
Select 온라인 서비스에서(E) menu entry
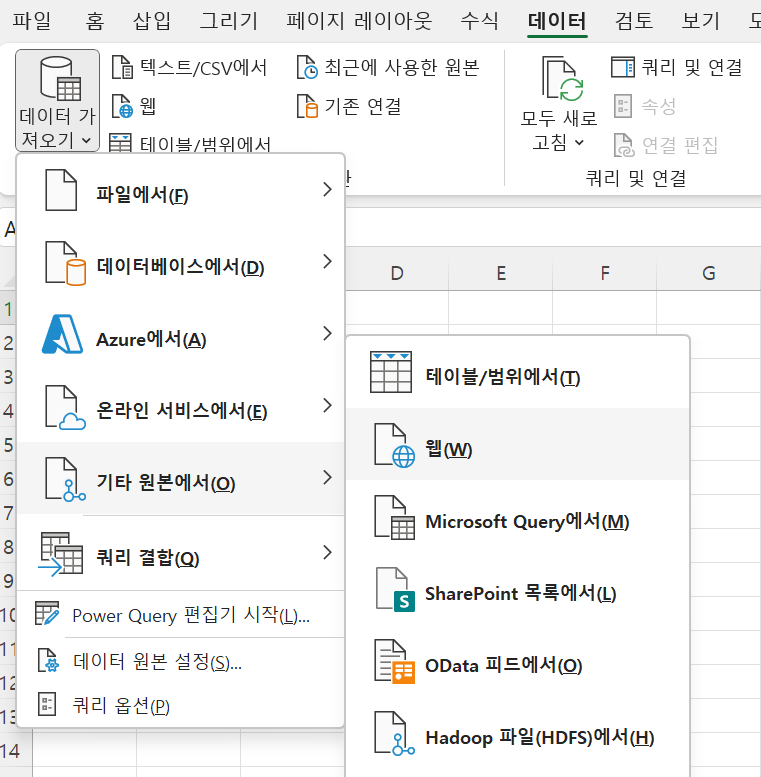[x=181, y=406]
